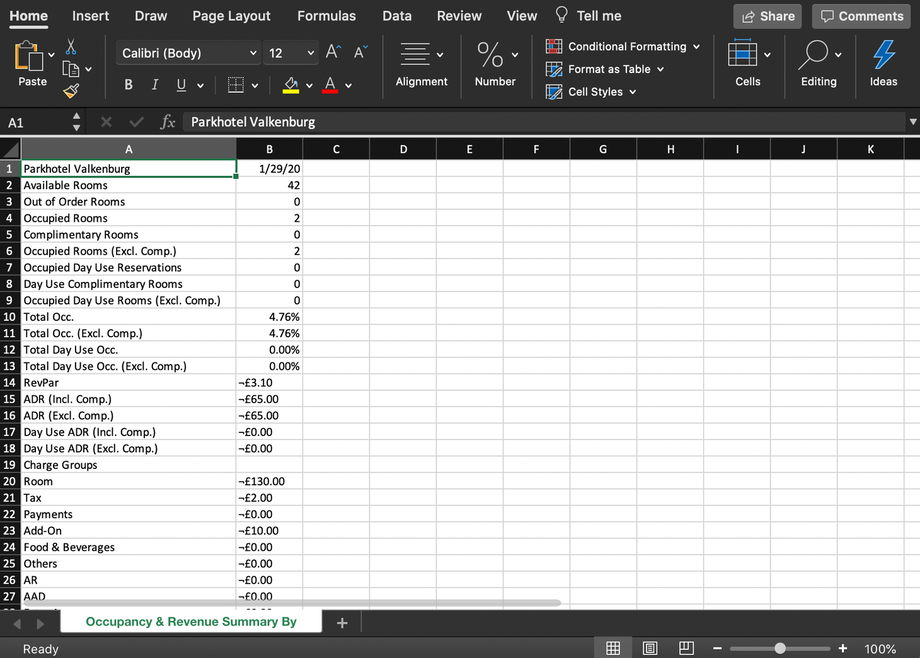Open the Number format percent icon
This screenshot has width=920, height=658.
point(490,55)
